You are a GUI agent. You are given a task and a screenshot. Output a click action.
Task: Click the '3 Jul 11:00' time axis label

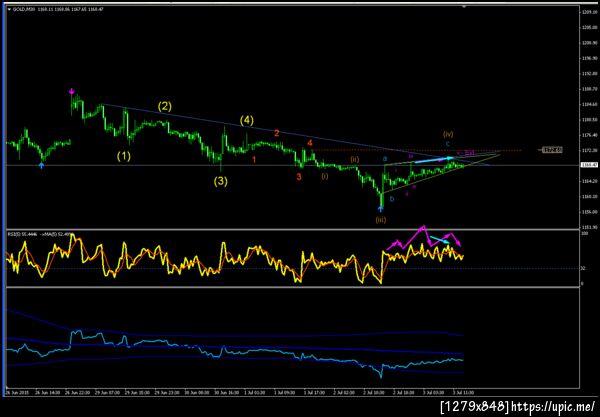click(463, 393)
